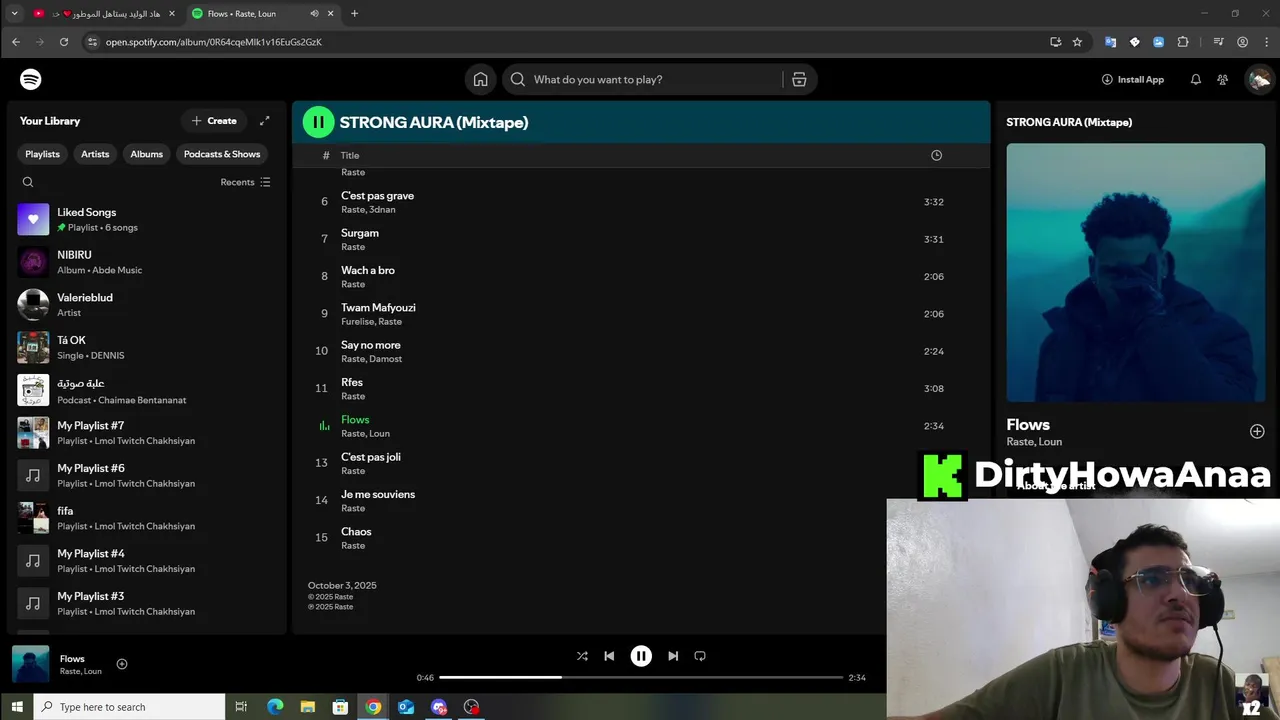Bookmark this page star icon
Image resolution: width=1280 pixels, height=720 pixels.
(1077, 42)
